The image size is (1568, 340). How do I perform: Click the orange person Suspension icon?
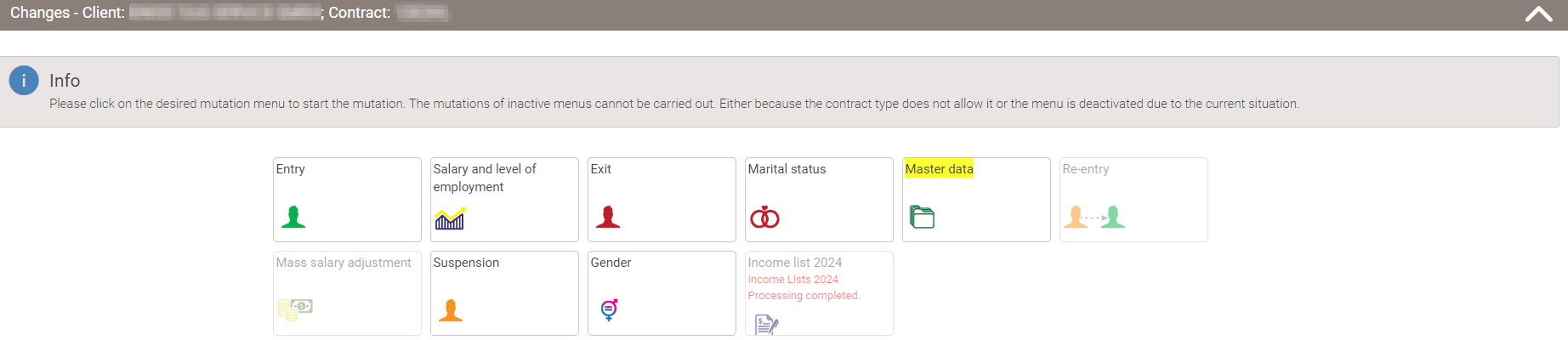(x=451, y=310)
